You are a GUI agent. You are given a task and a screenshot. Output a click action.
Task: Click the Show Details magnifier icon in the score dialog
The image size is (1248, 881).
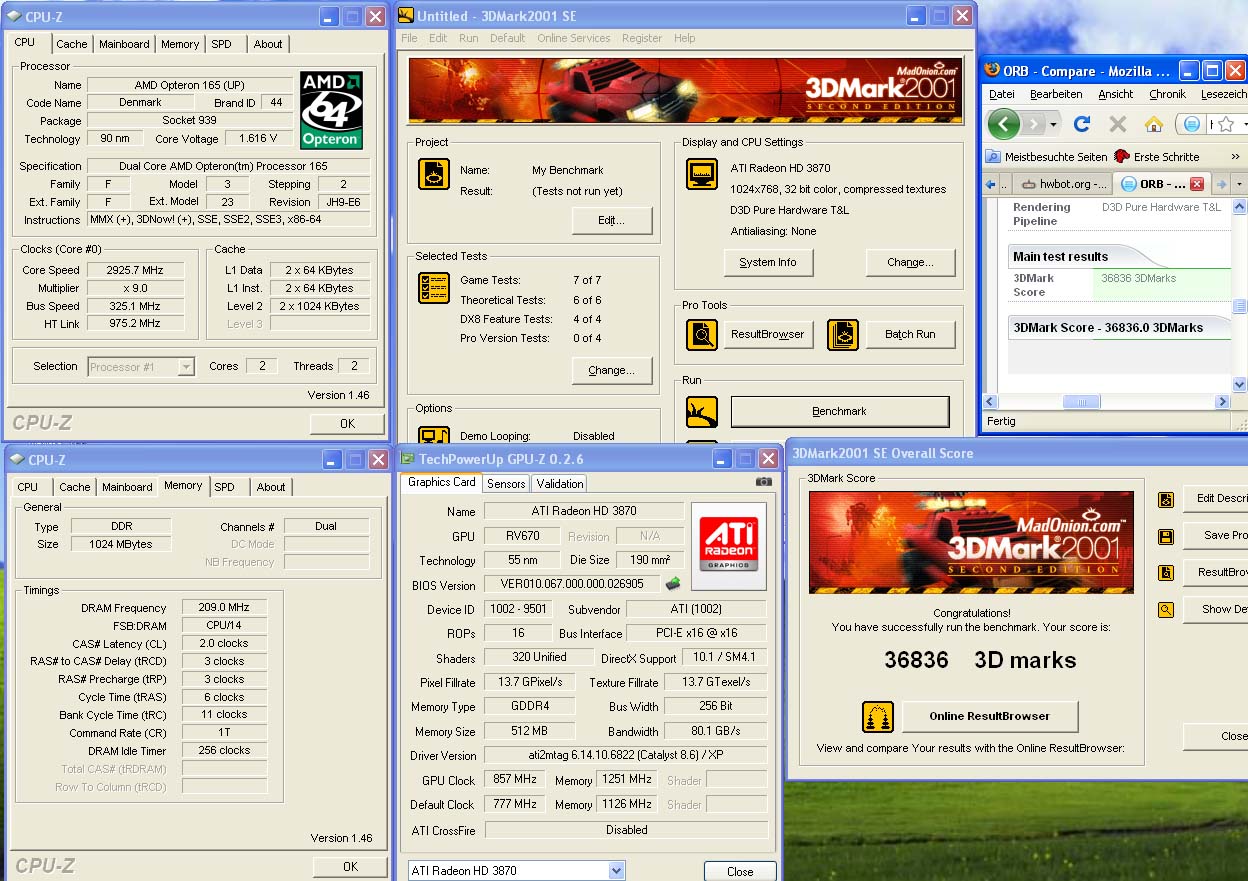click(1166, 609)
